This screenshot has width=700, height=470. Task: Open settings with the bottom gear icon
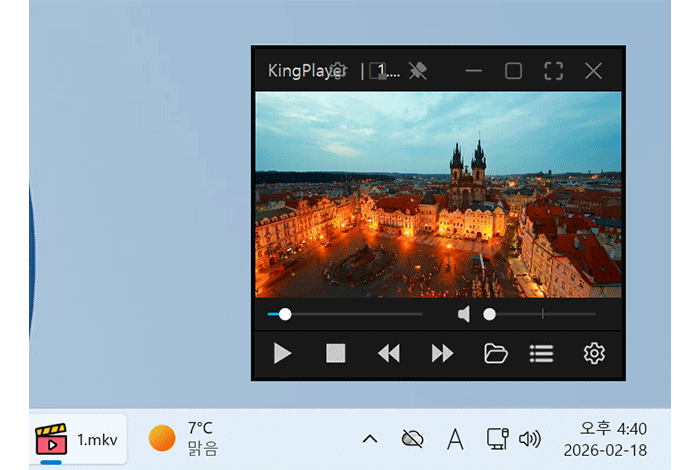click(594, 354)
